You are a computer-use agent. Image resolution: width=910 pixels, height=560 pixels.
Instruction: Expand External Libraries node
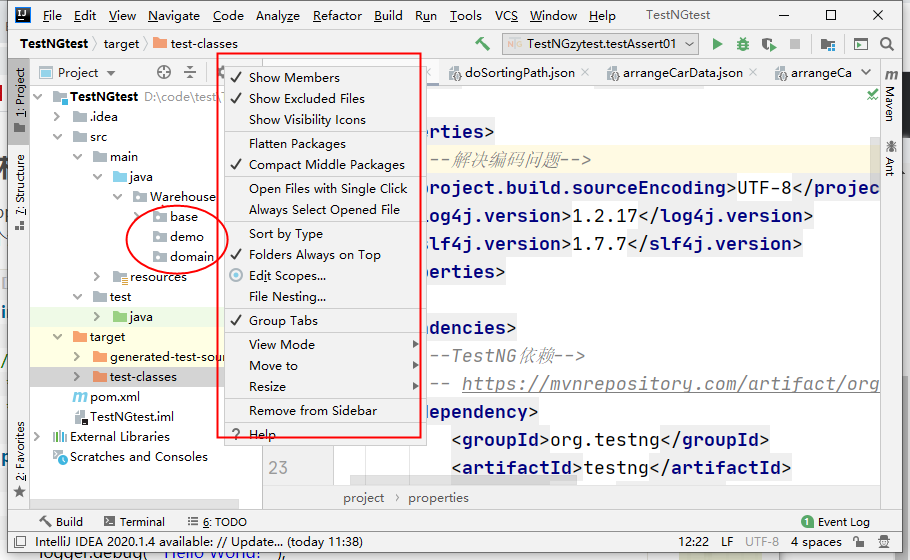pyautogui.click(x=37, y=436)
